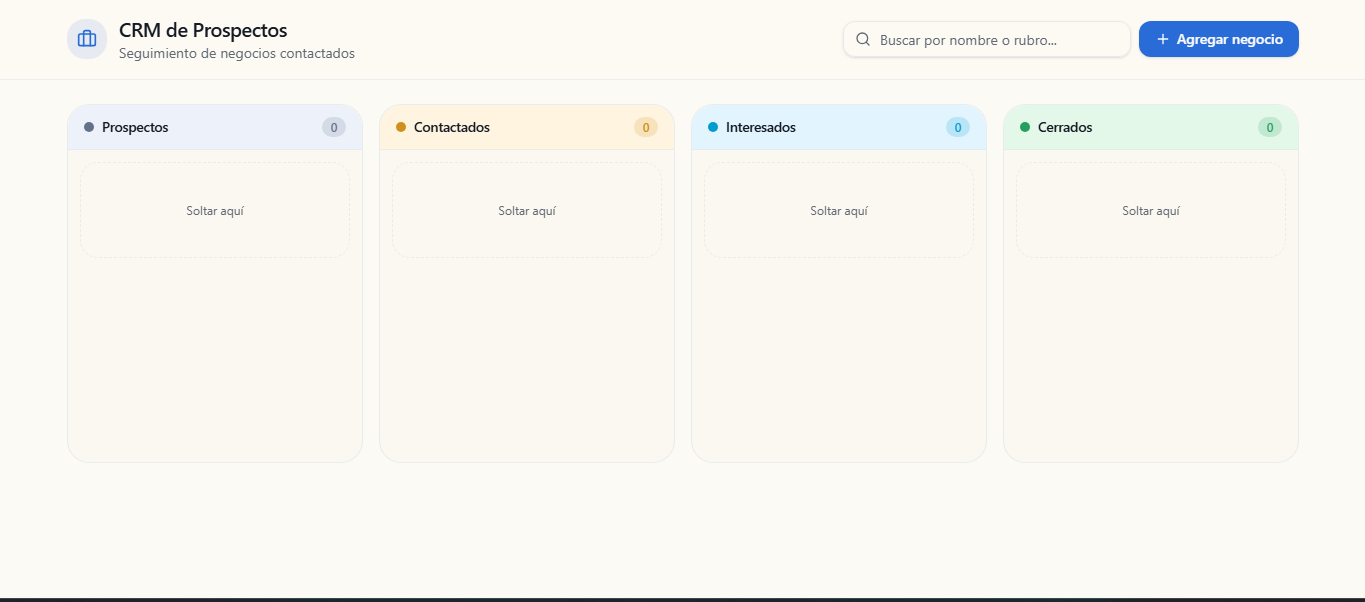The height and width of the screenshot is (602, 1365).
Task: Select the Interesados column header
Action: (x=839, y=127)
